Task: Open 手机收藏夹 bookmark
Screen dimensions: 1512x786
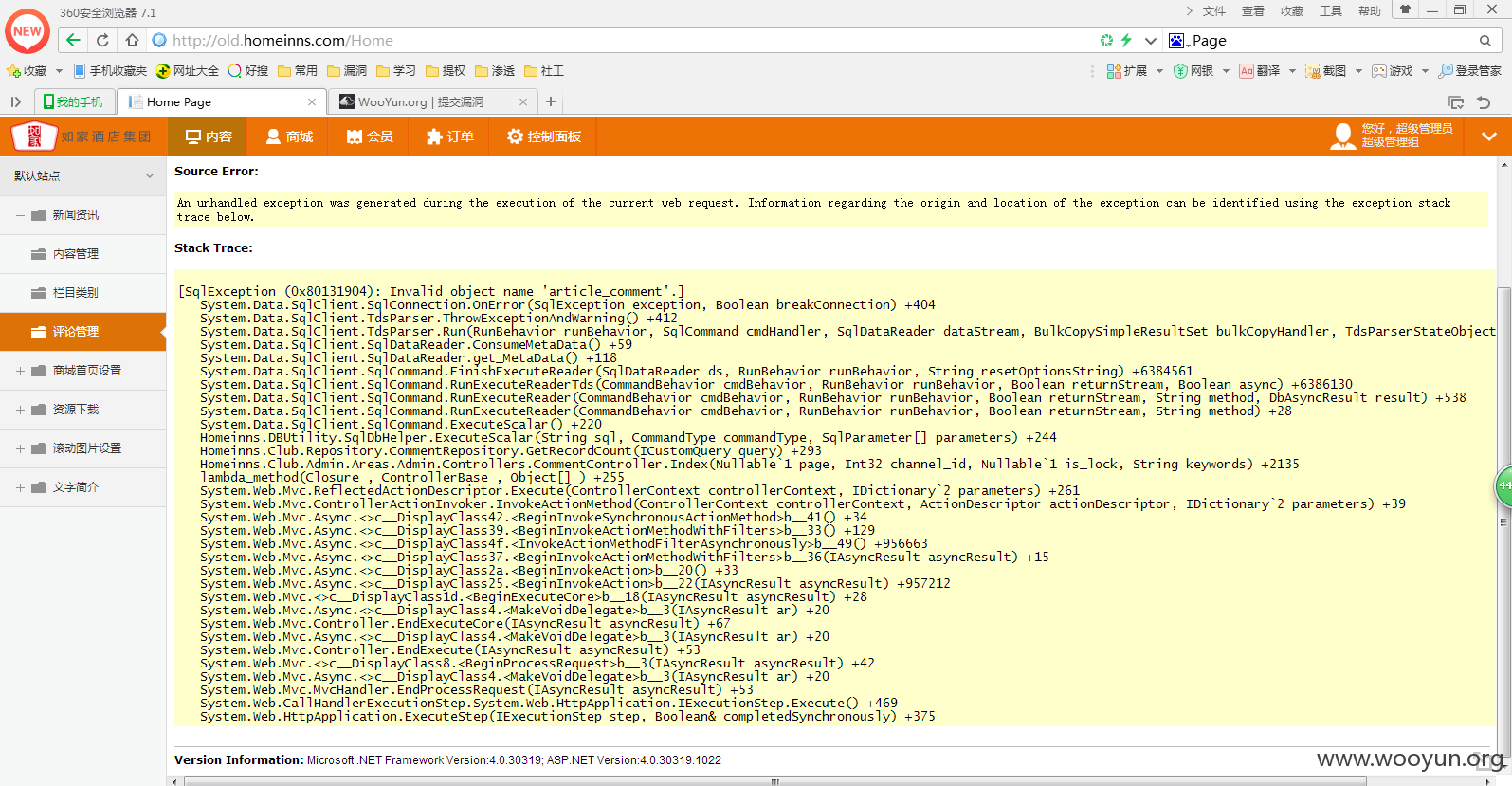Action: tap(110, 71)
